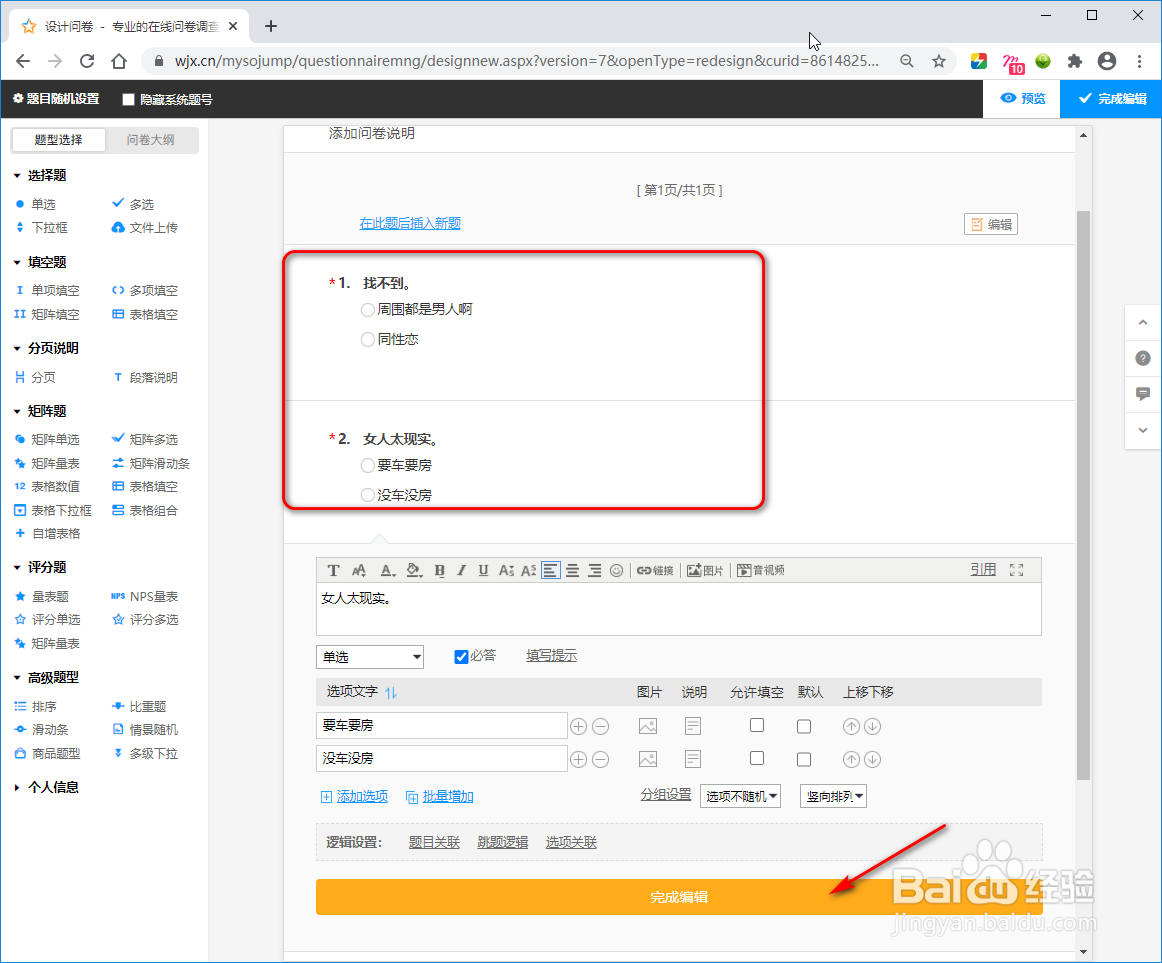Switch to 题型选择 tab

click(x=59, y=140)
